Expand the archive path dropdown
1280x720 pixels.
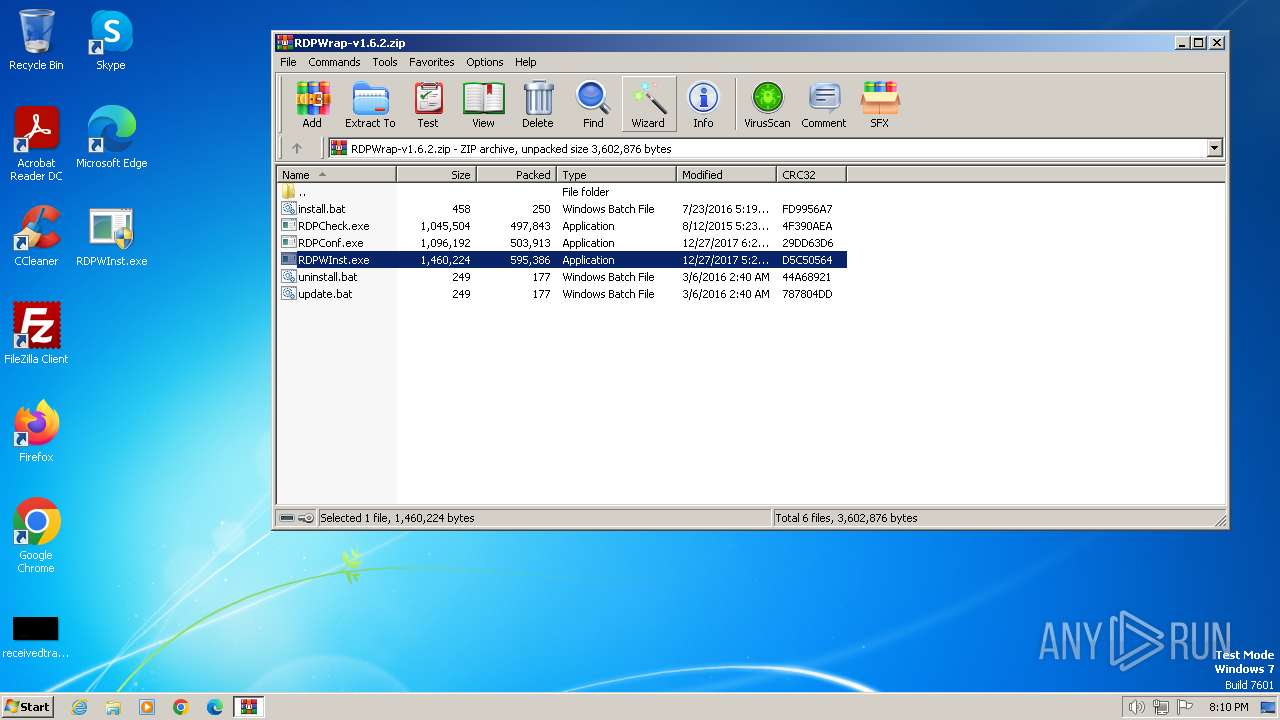(1215, 148)
